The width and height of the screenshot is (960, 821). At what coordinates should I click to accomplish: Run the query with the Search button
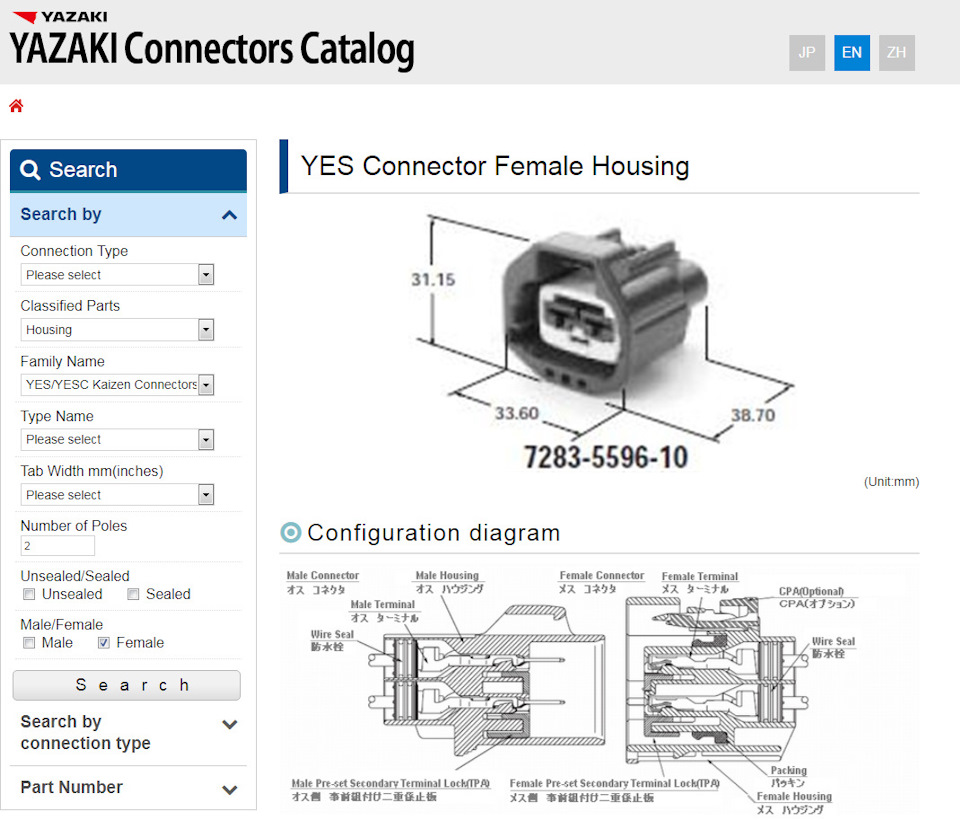(x=127, y=685)
